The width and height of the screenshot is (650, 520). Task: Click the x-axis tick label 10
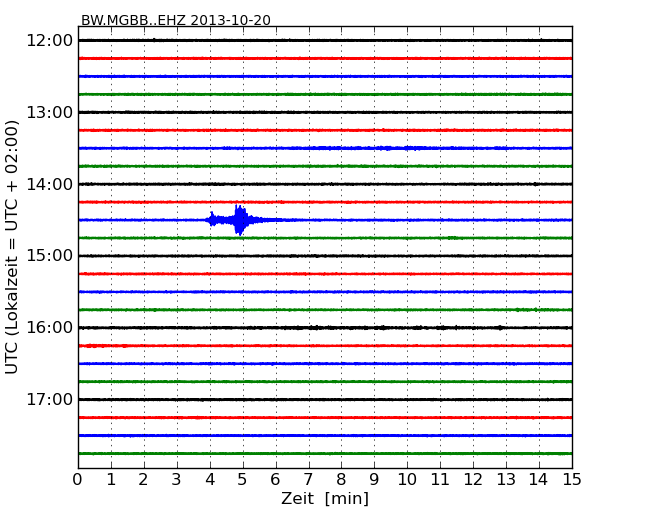point(407,480)
